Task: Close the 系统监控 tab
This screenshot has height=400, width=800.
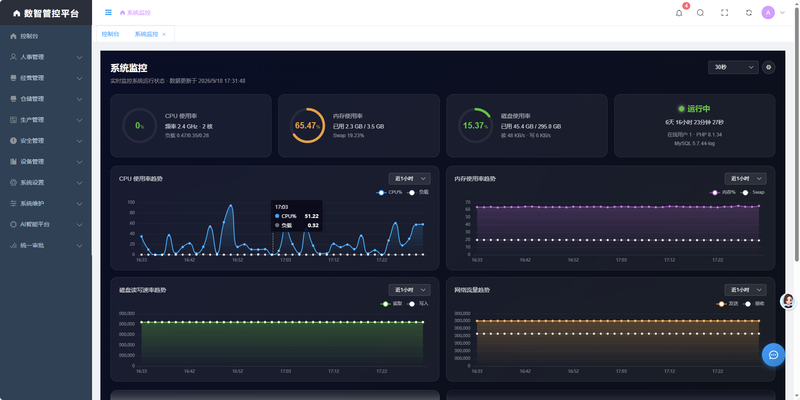Action: pos(164,34)
